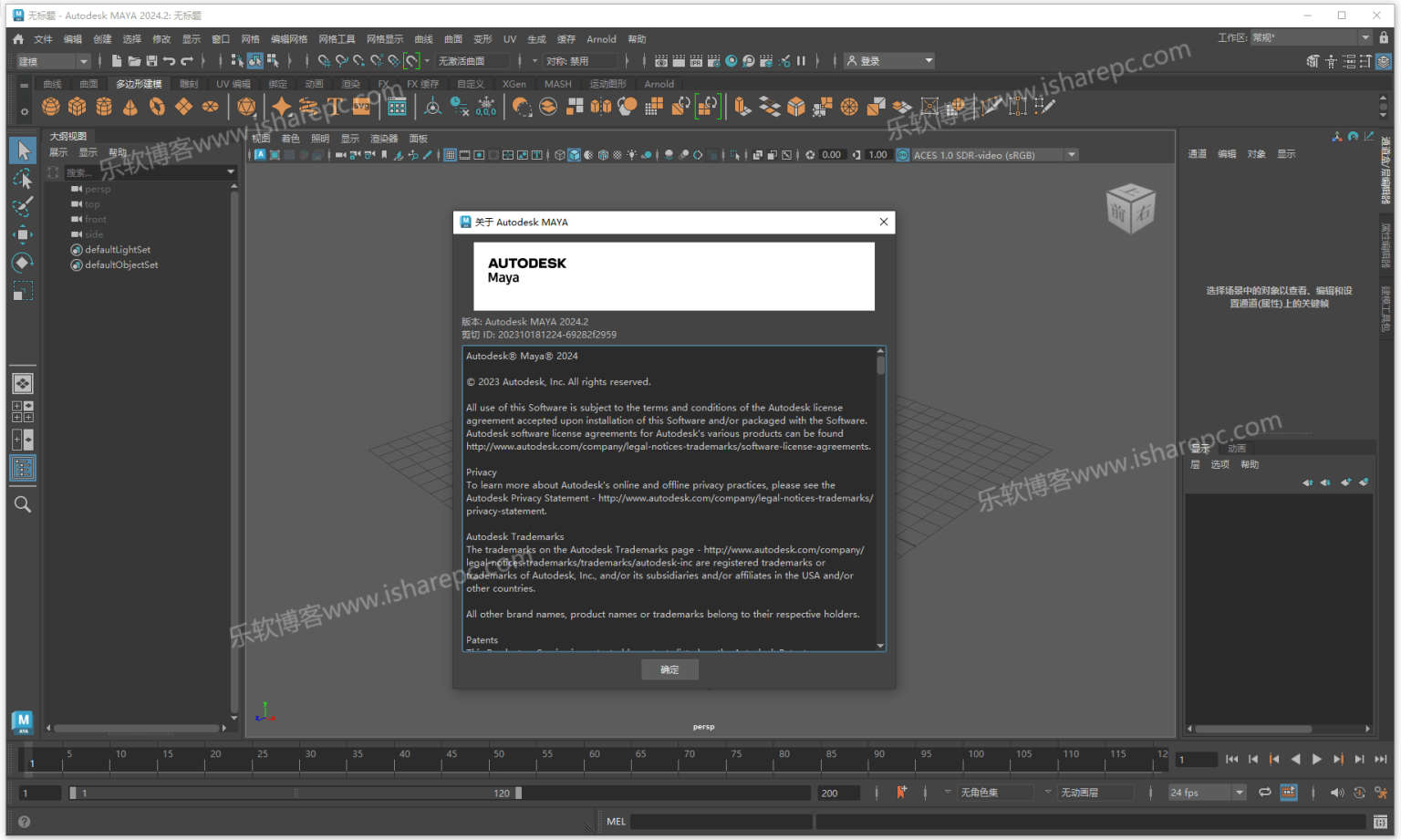Click the polygon cube shelf icon
The width and height of the screenshot is (1401, 840).
click(78, 107)
